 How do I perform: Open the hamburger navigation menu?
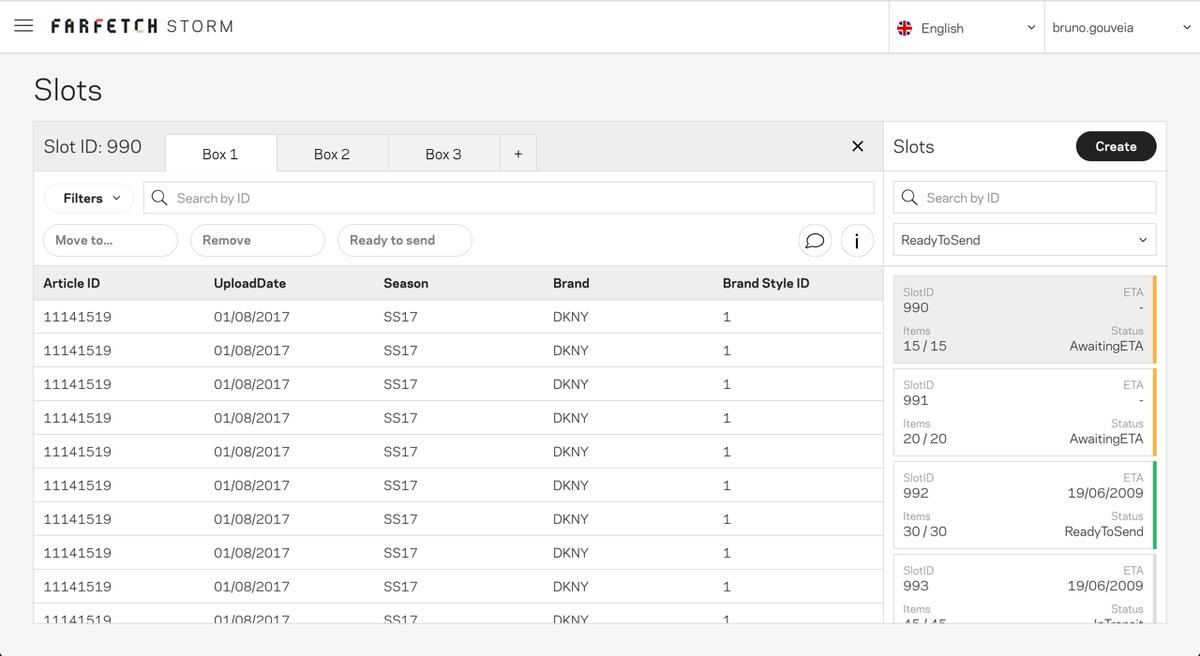(x=24, y=26)
